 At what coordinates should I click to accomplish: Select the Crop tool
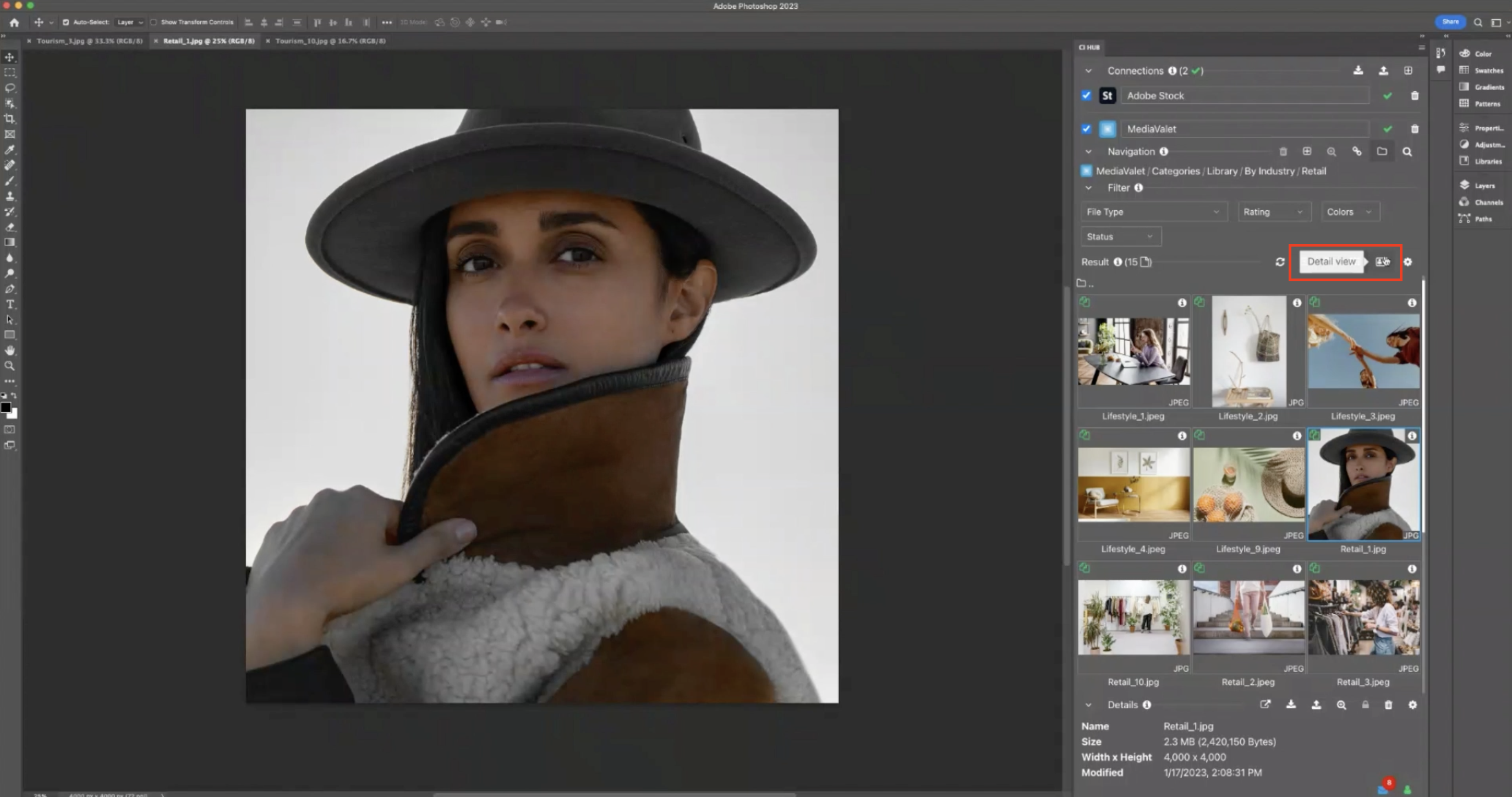(10, 118)
